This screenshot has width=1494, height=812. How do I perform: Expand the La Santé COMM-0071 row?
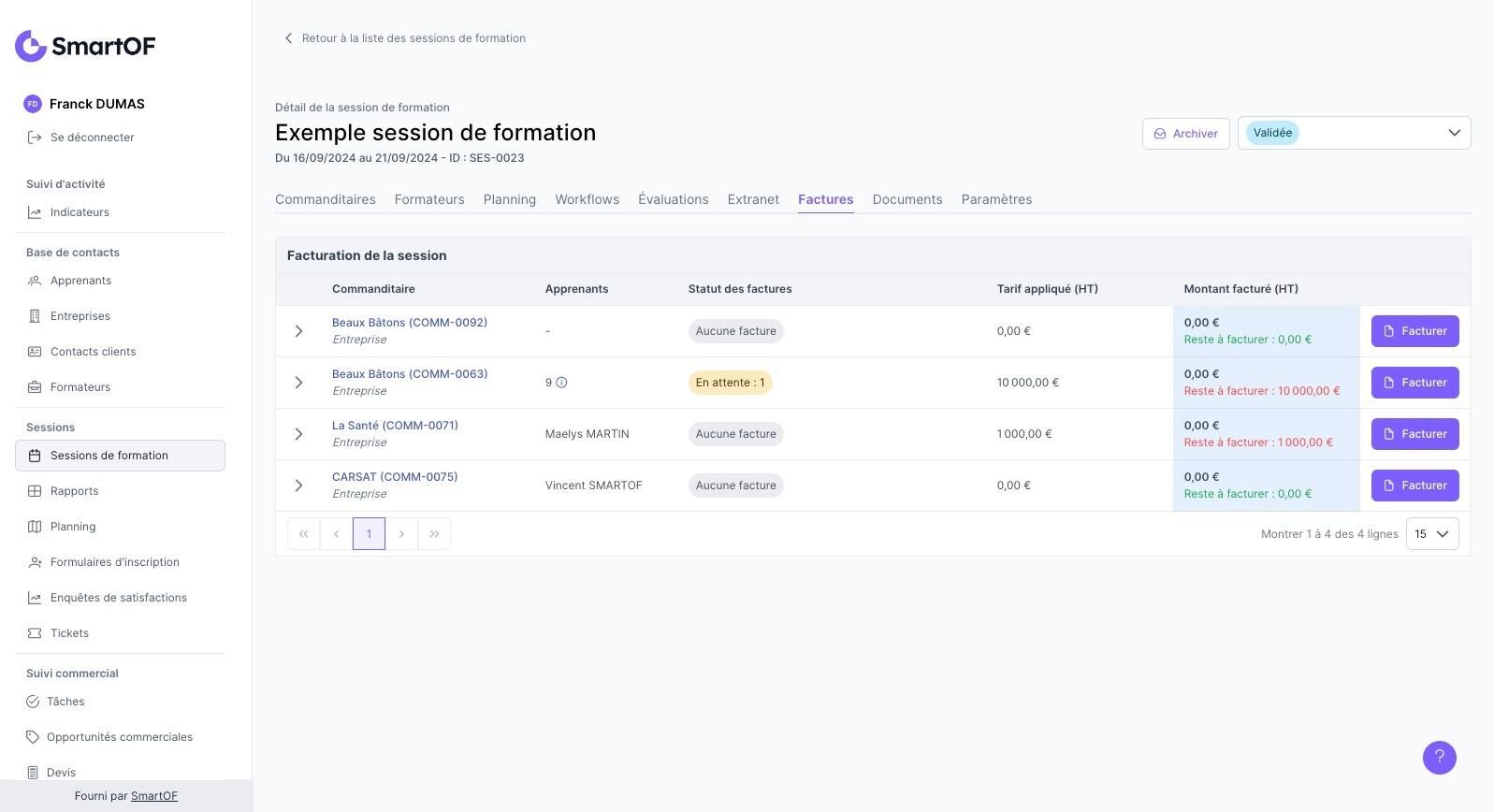[x=298, y=434]
